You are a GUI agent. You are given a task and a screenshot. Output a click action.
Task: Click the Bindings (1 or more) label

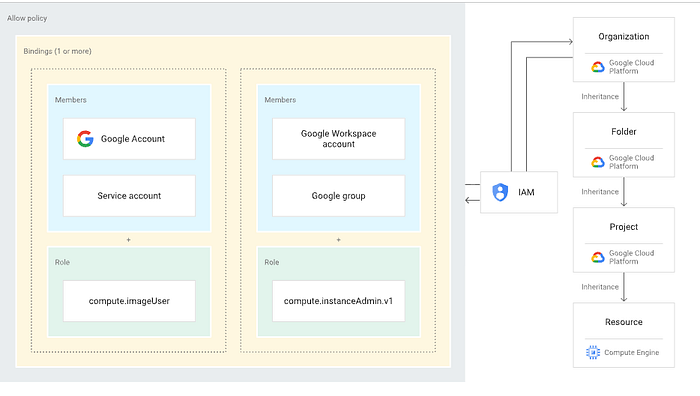click(x=57, y=51)
